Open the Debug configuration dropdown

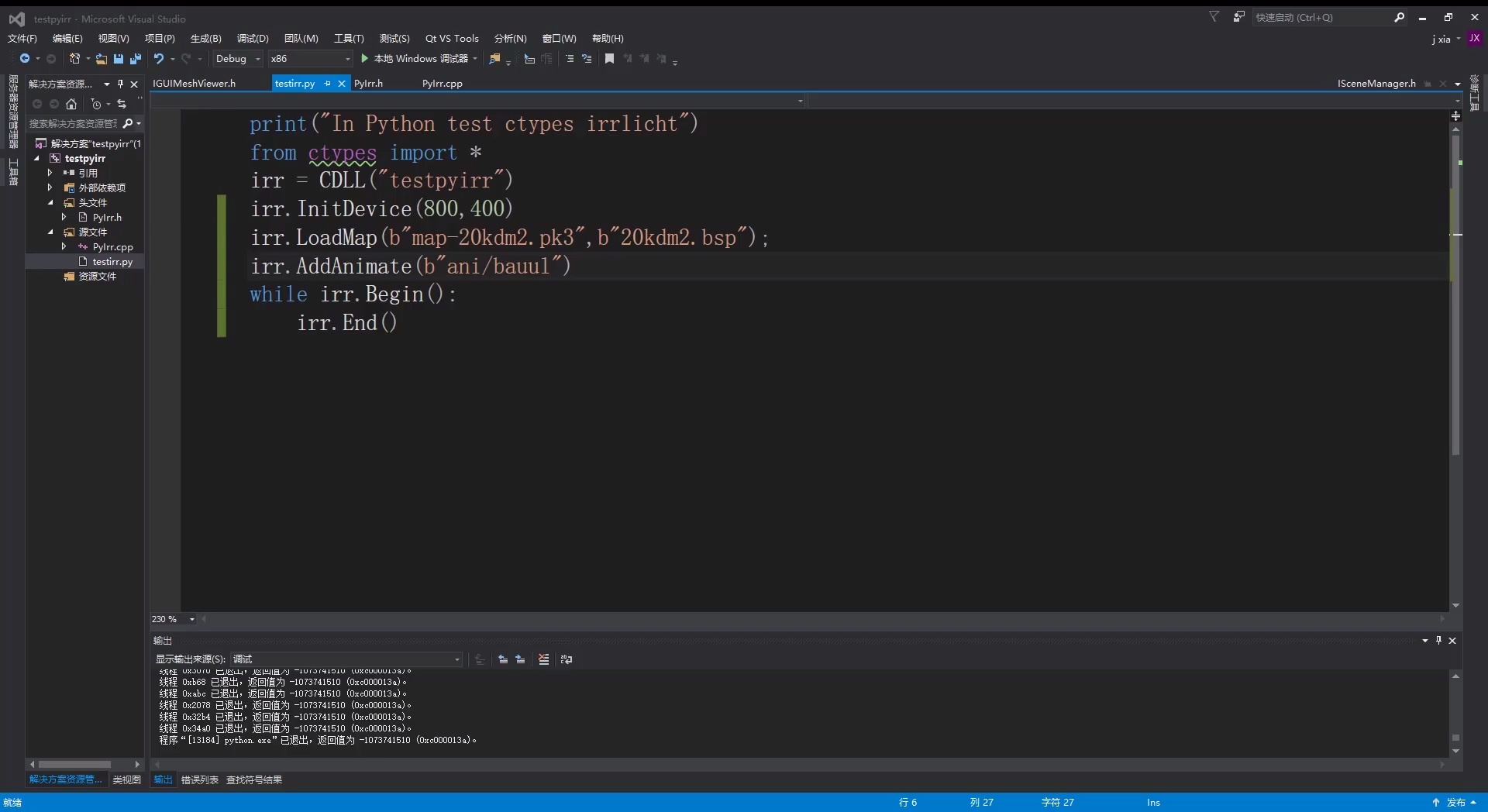point(238,59)
